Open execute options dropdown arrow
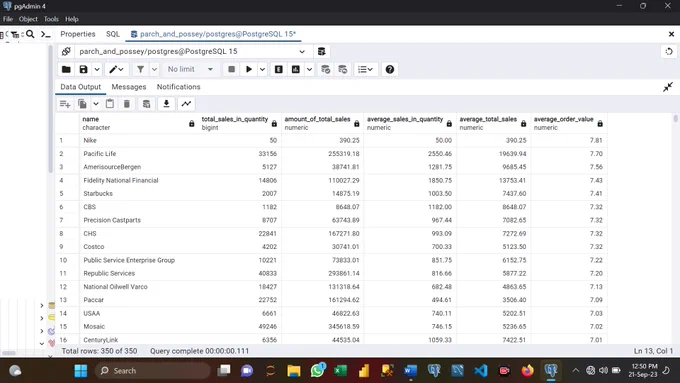This screenshot has width=680, height=383. click(262, 69)
